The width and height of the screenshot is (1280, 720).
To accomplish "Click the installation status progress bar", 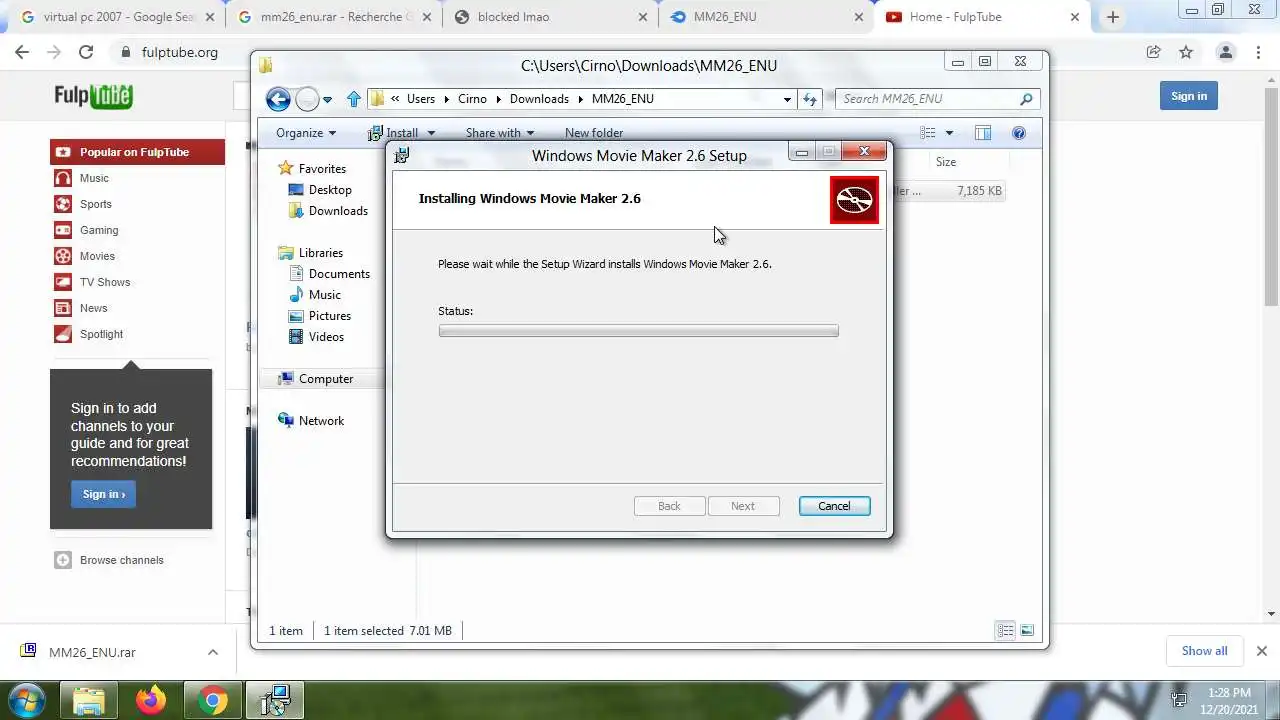I will pos(638,331).
